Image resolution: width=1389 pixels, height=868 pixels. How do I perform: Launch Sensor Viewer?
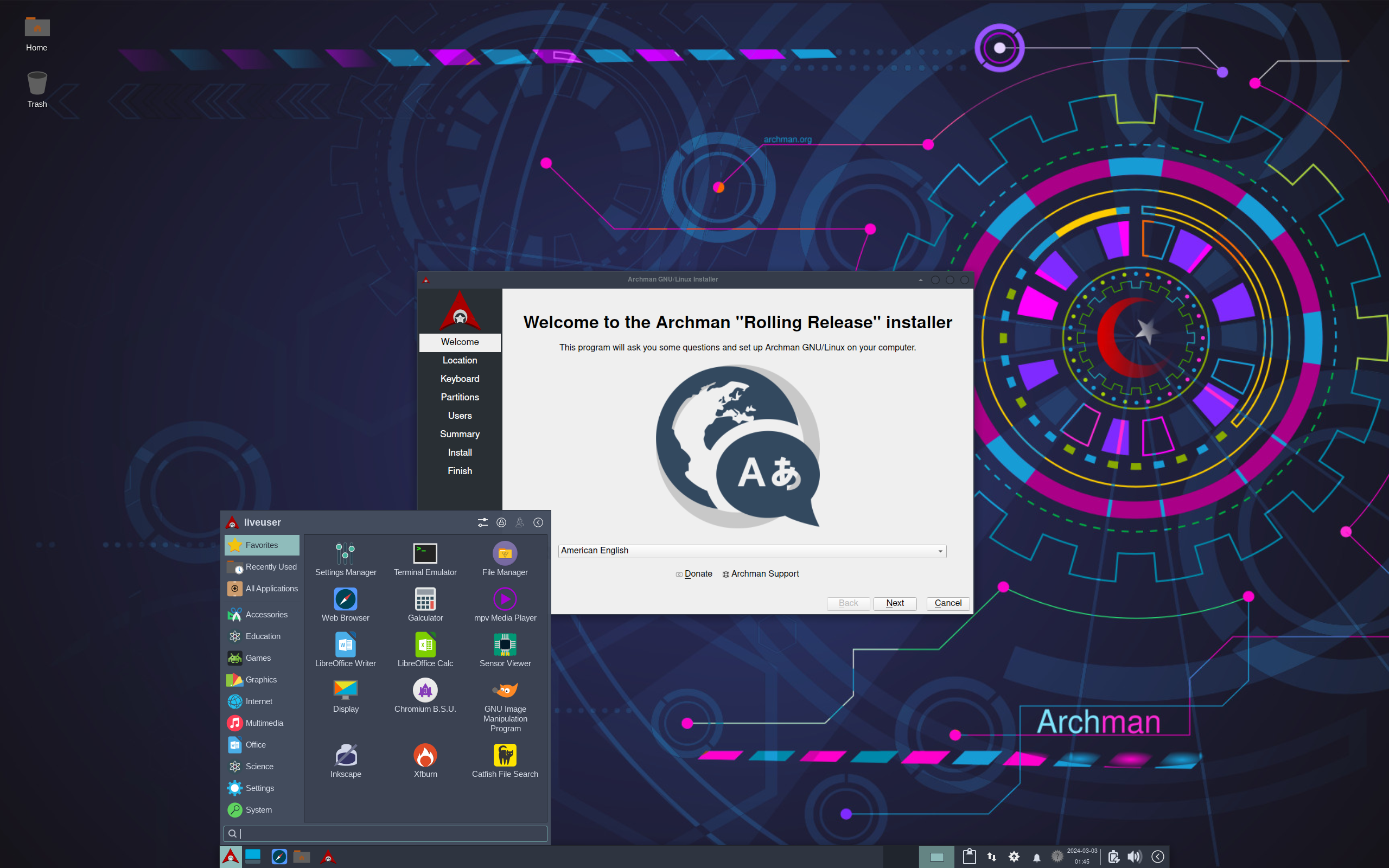(505, 650)
